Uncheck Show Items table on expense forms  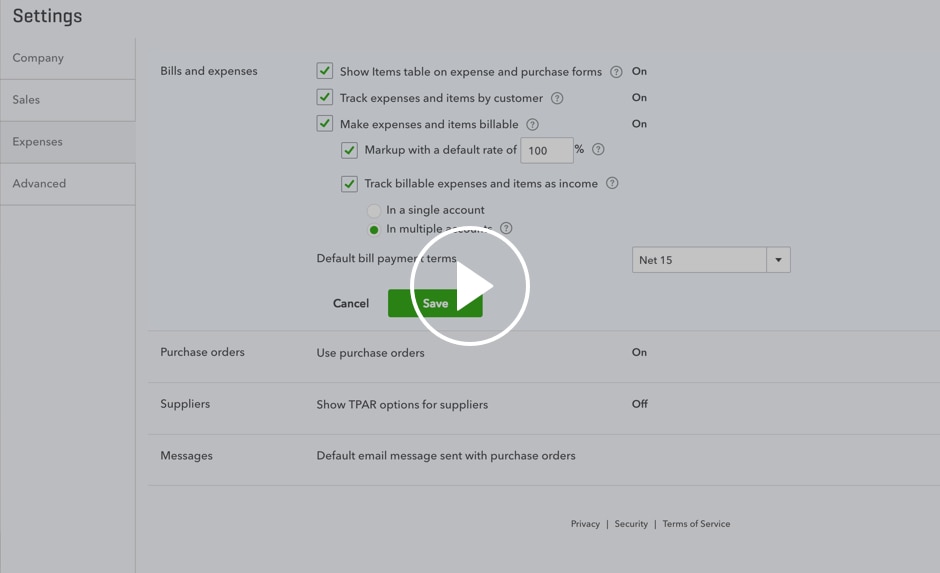[325, 71]
